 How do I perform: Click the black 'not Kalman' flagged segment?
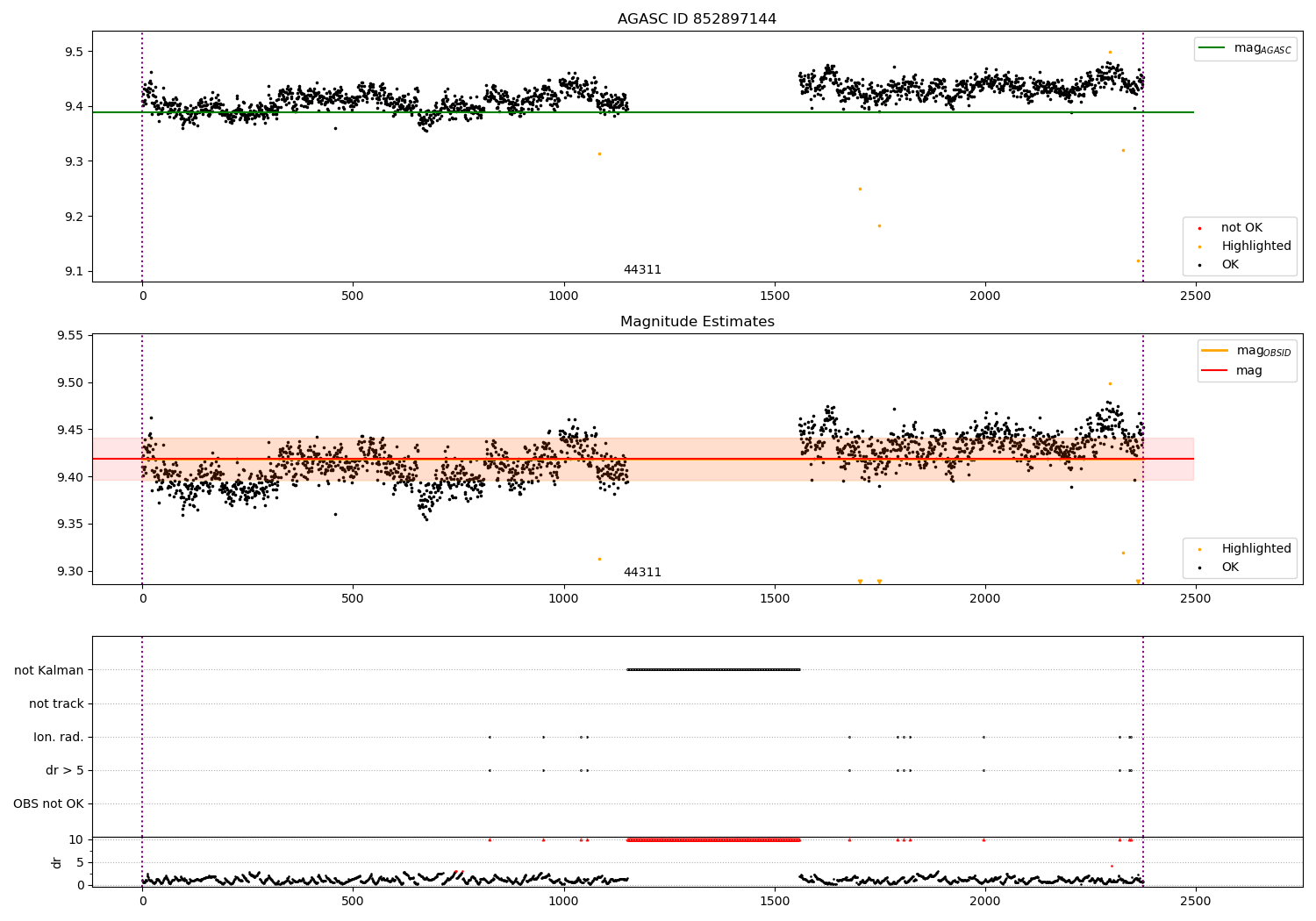tap(713, 669)
